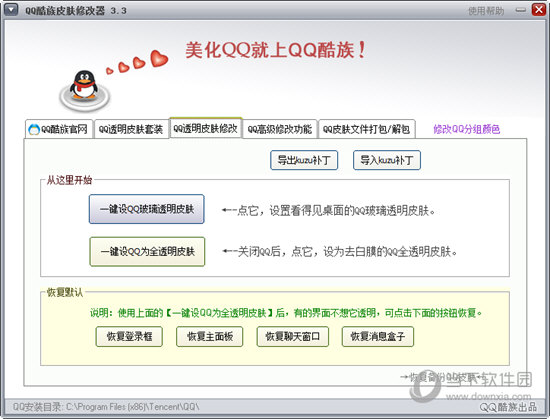Click 一键设QQ为全透明皮肤 button
Viewport: 550px width, 419px height.
pyautogui.click(x=147, y=251)
